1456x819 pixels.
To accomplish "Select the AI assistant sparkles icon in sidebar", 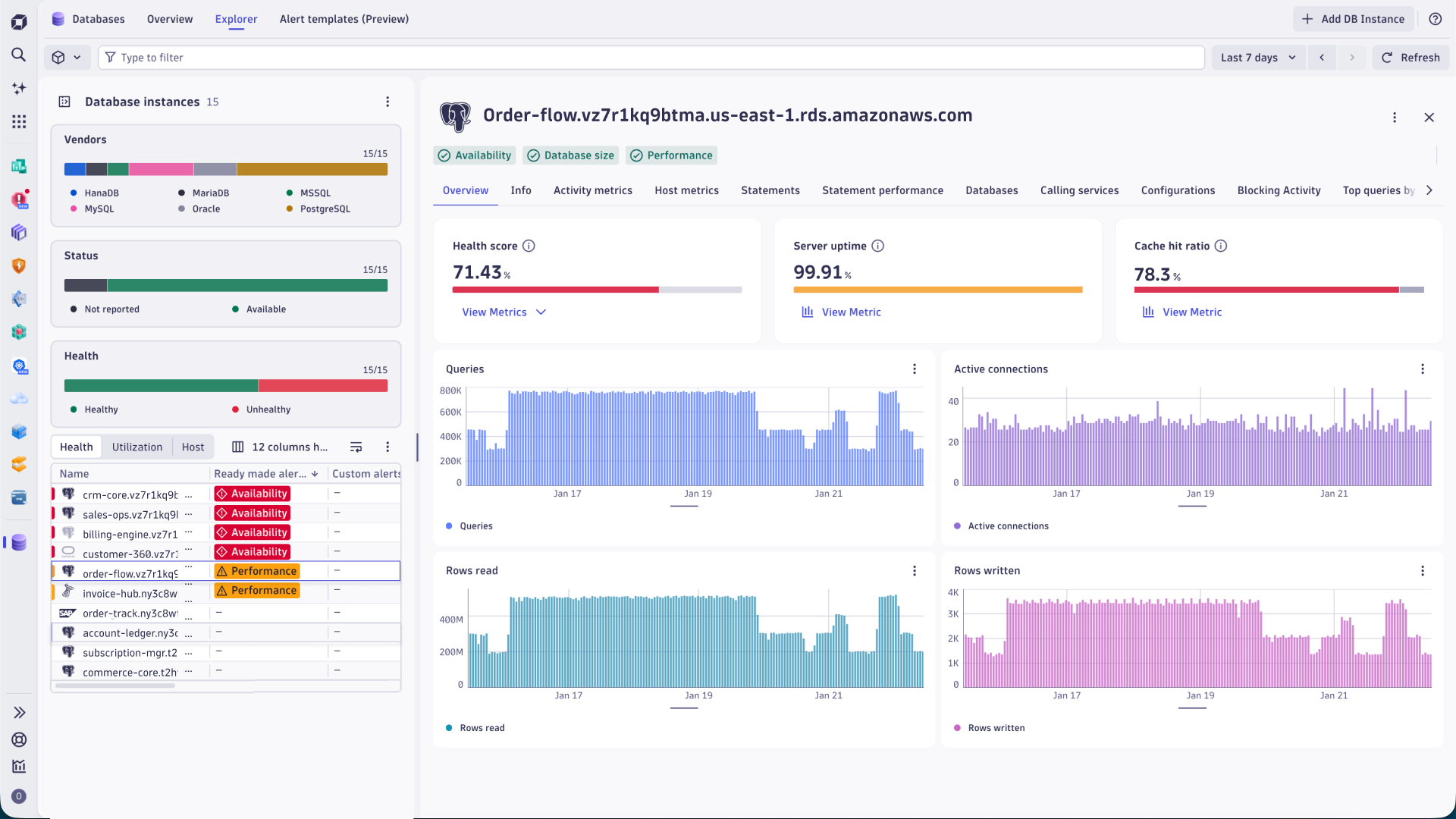I will tap(19, 88).
